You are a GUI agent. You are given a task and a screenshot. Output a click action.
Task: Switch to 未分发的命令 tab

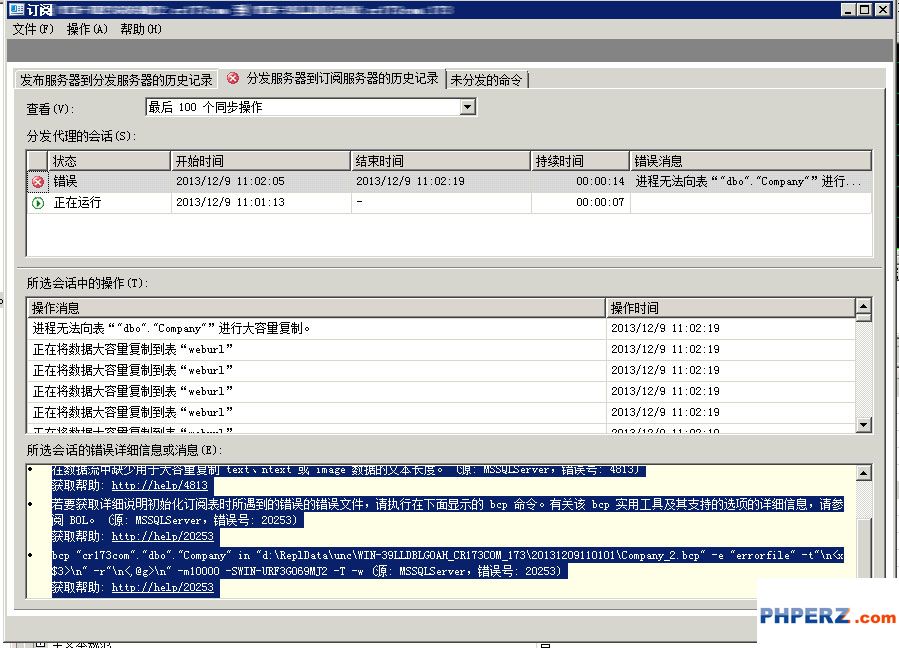click(487, 80)
